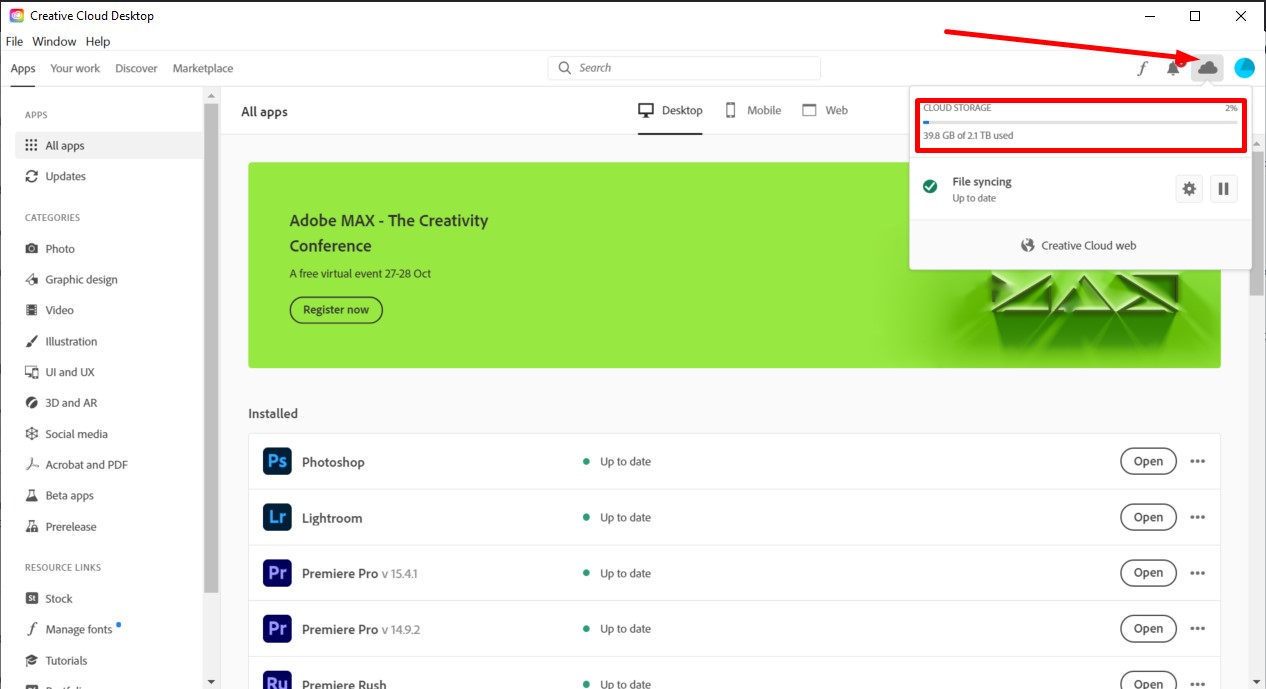Go to the Marketplace tab

(x=203, y=68)
